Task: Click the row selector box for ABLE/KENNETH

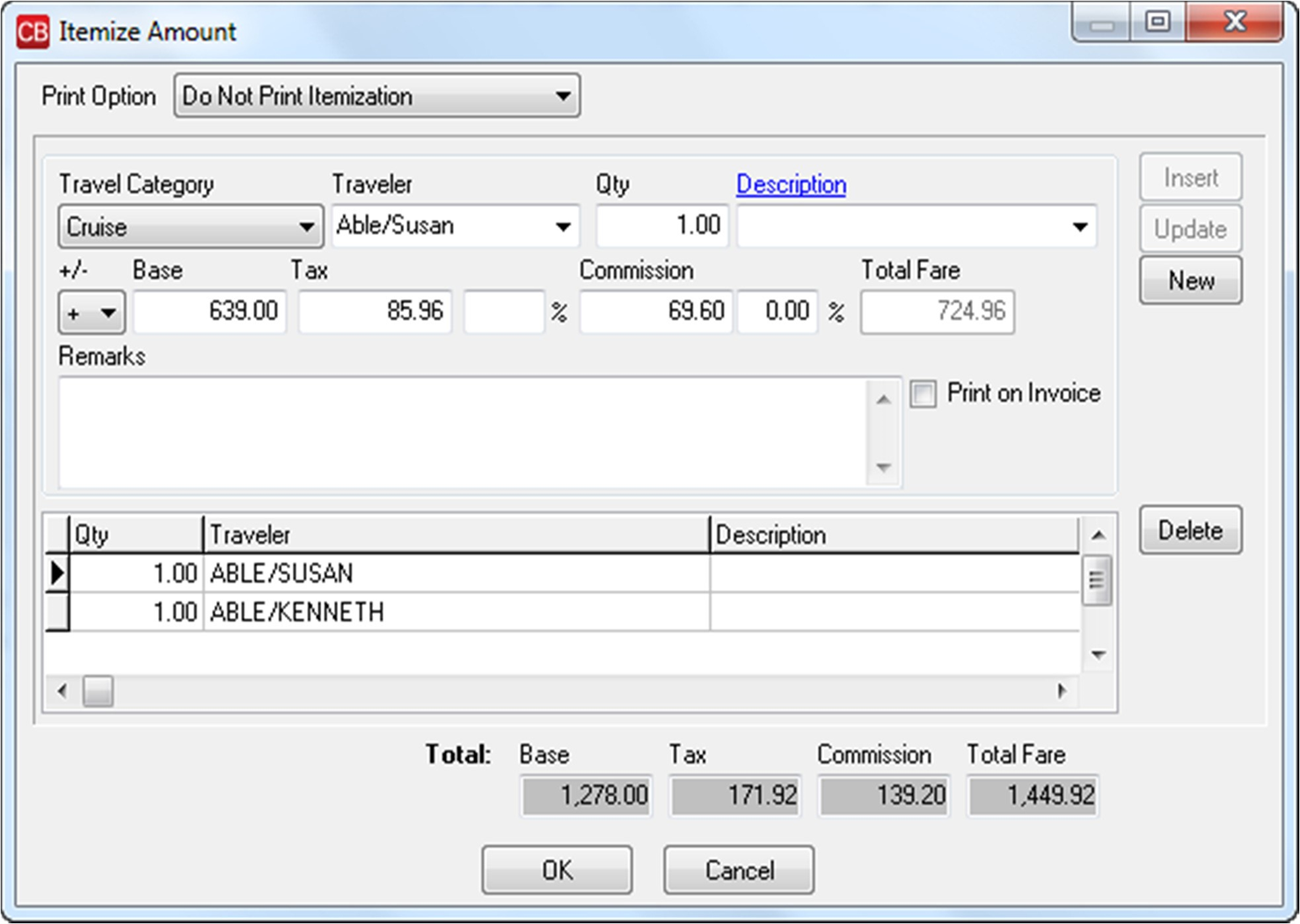Action: pos(57,612)
